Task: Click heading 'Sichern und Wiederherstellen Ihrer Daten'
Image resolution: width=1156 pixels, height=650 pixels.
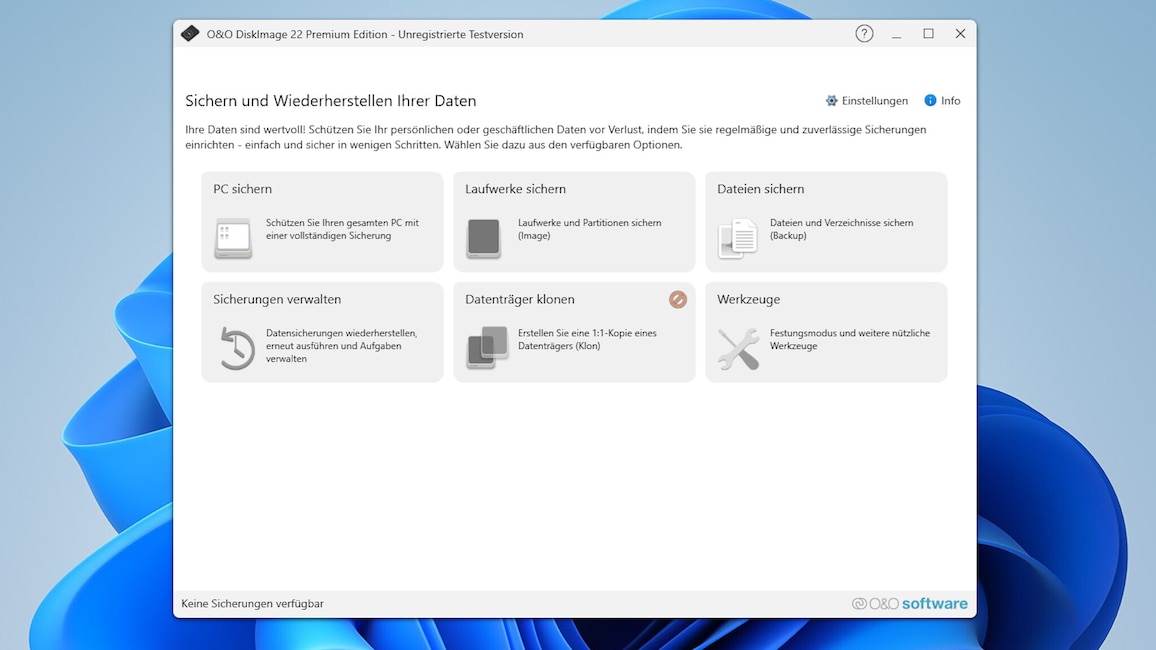Action: 330,101
